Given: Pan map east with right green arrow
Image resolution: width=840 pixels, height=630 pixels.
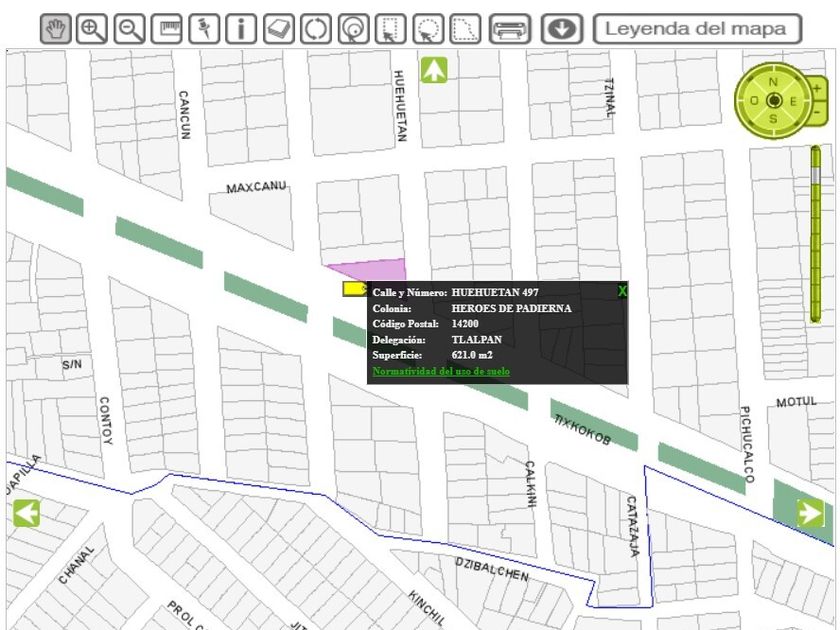Looking at the screenshot, I should pos(810,513).
